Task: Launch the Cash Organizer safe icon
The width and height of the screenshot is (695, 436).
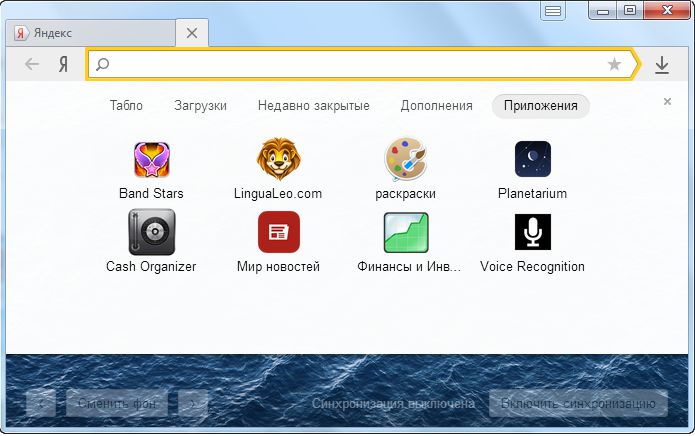Action: pyautogui.click(x=152, y=232)
